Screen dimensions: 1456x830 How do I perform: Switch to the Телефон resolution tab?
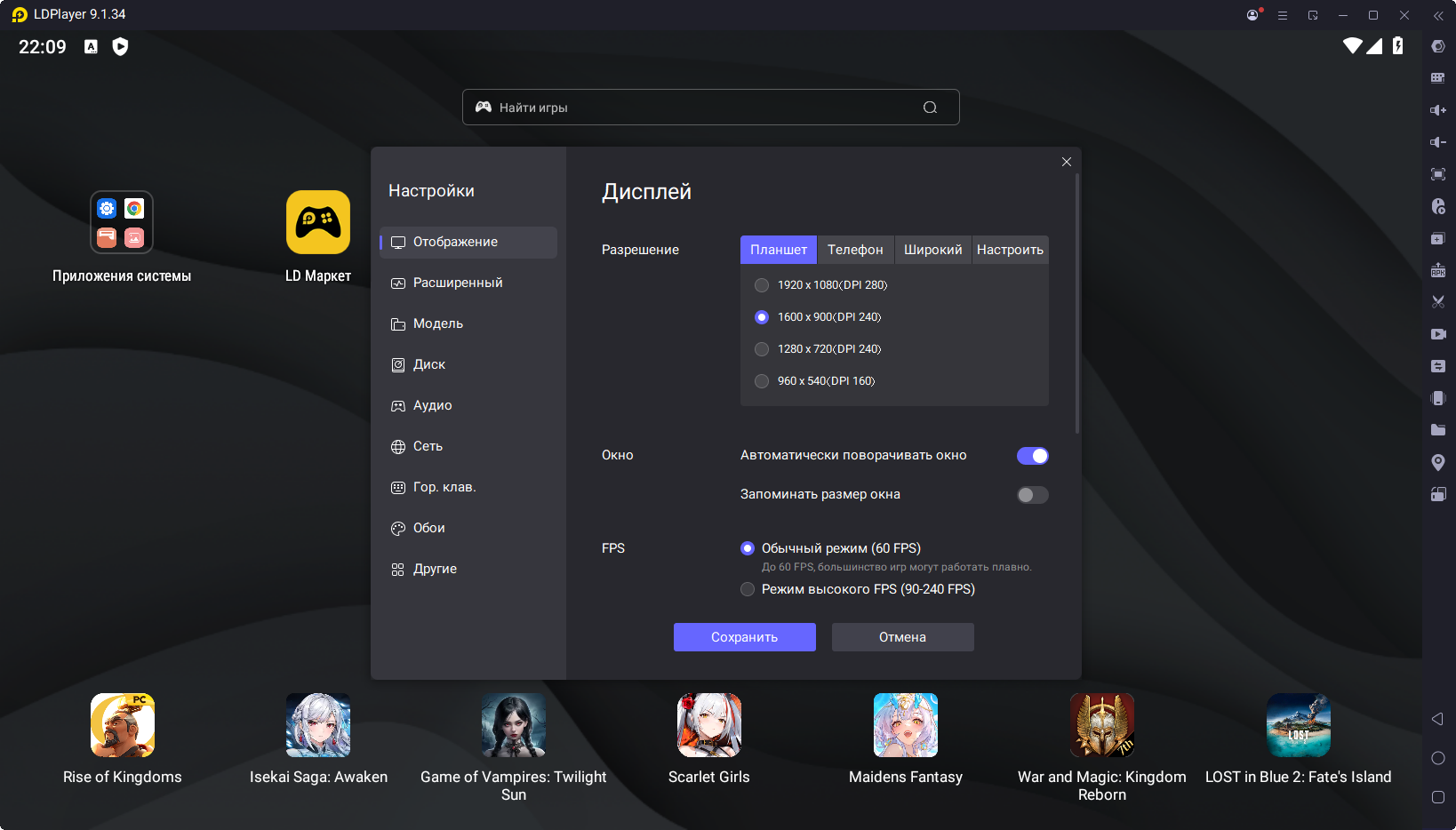(854, 250)
